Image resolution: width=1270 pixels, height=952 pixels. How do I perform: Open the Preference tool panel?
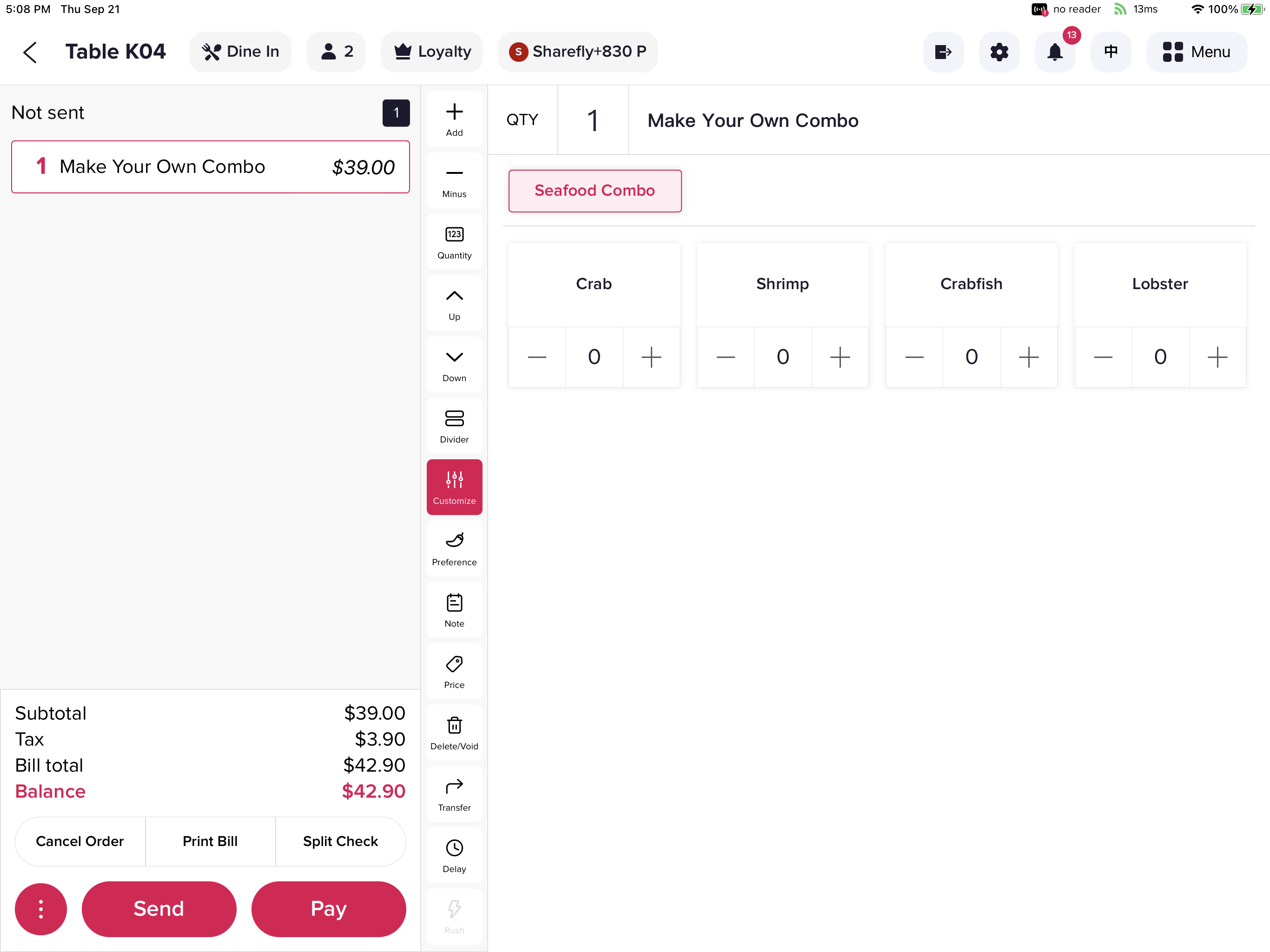(x=454, y=548)
